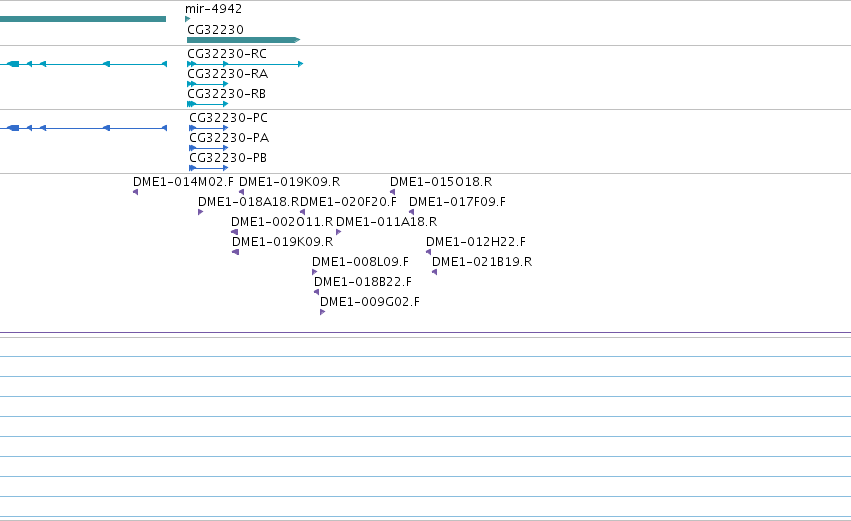
Task: Open transcript label CG32230-RA
Action: coord(227,74)
